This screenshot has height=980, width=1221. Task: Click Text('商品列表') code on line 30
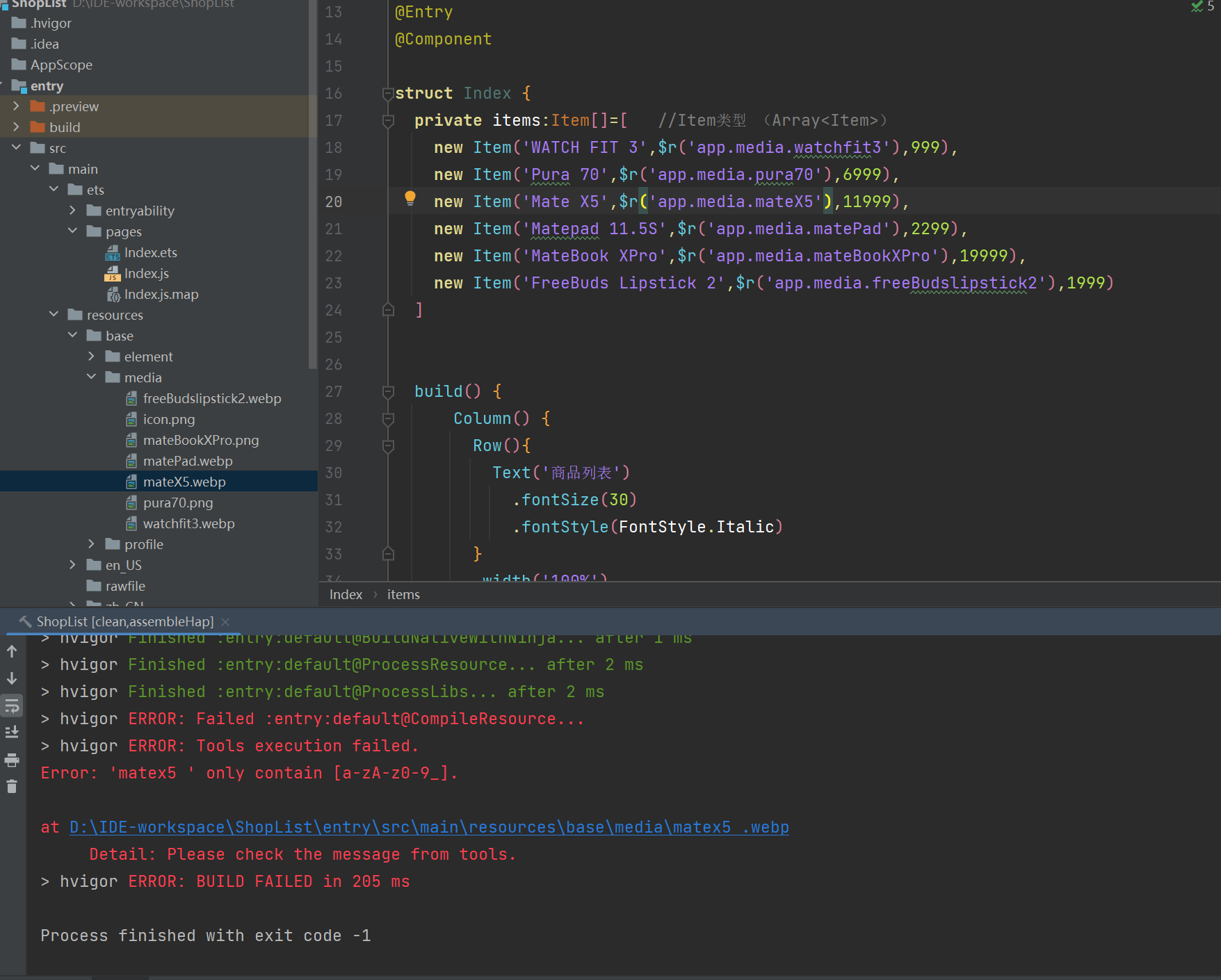[x=561, y=473]
